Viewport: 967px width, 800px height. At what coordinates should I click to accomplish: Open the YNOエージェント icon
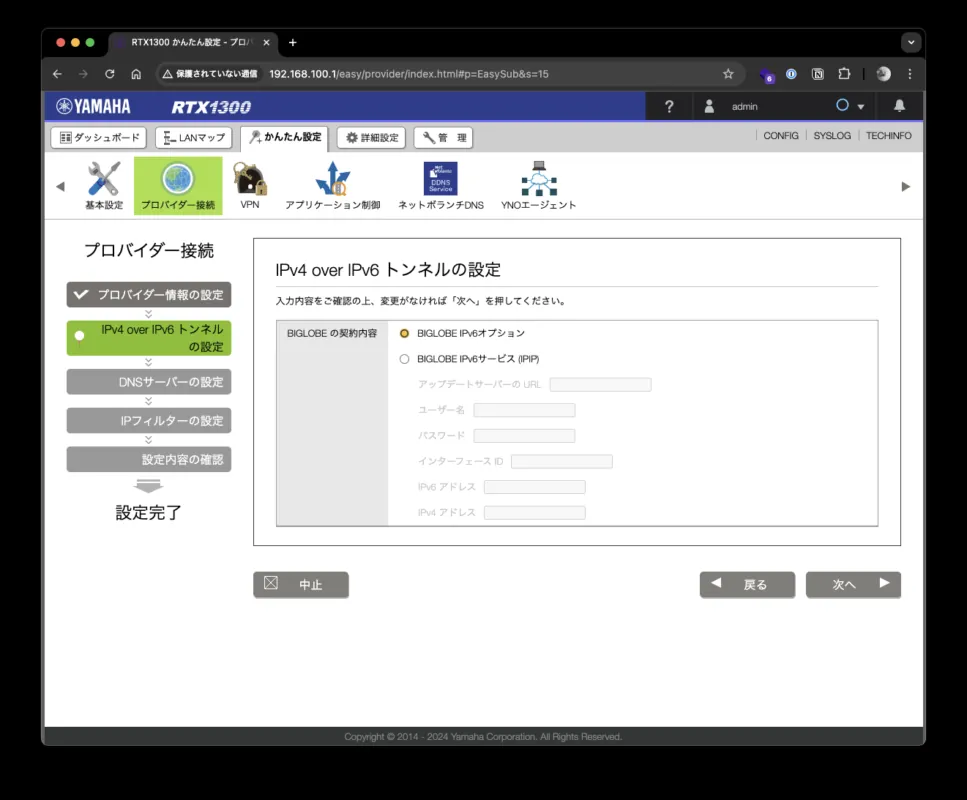pyautogui.click(x=538, y=180)
